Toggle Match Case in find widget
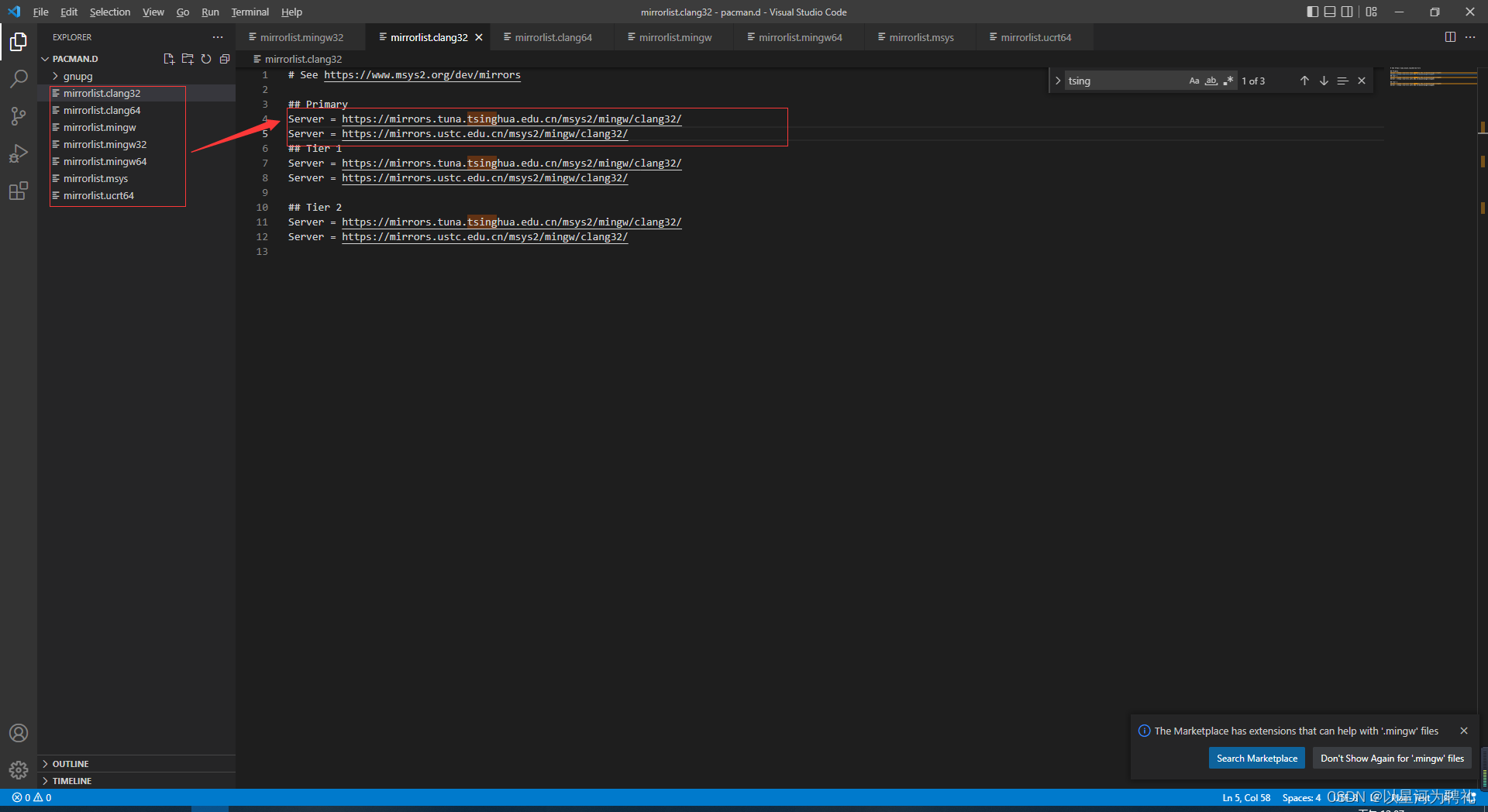This screenshot has width=1488, height=812. coord(1194,81)
